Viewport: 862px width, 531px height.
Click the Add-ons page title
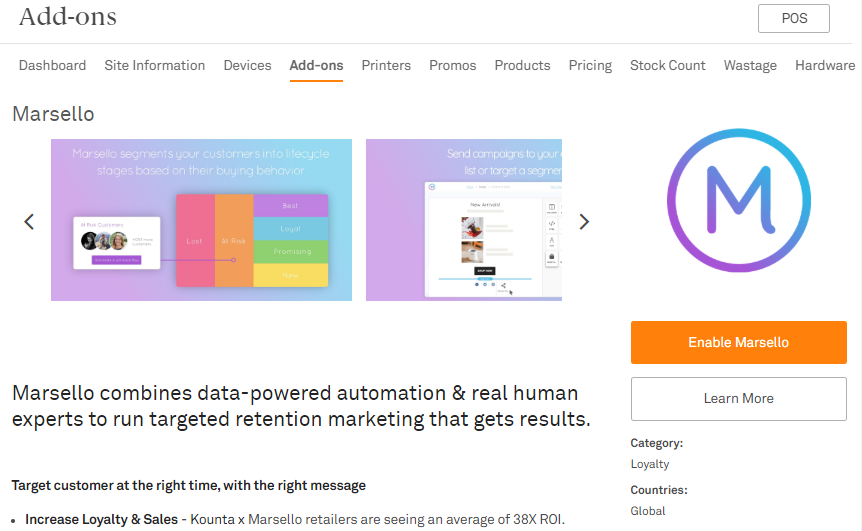coord(68,16)
